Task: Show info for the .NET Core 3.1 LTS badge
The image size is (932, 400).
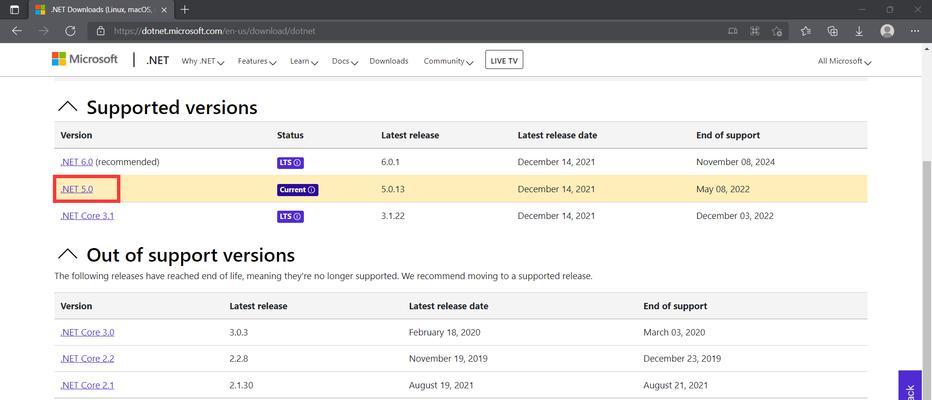Action: click(x=298, y=217)
